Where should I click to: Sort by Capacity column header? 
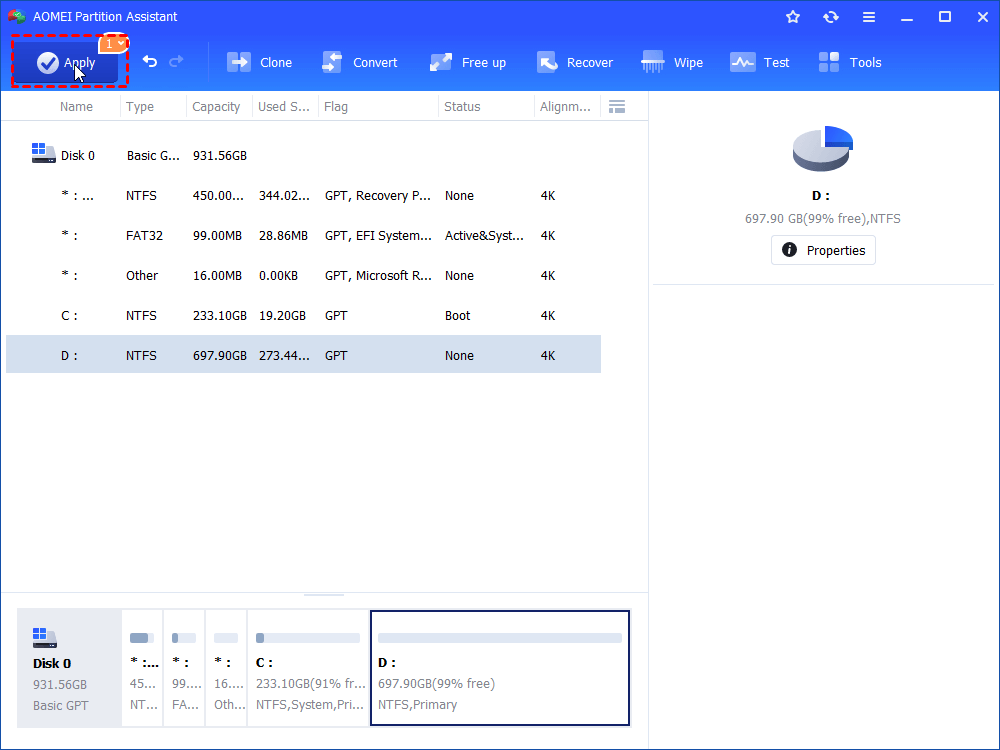click(216, 107)
